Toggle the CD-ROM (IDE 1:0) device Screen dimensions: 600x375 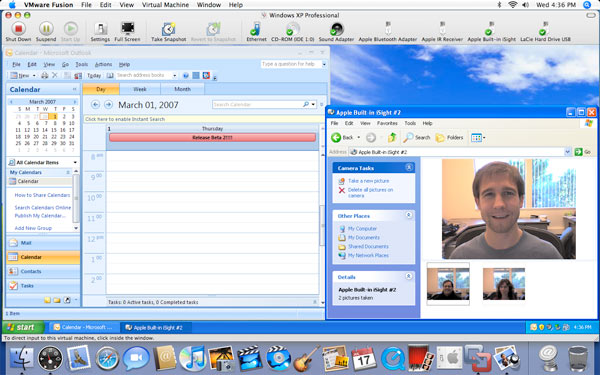pyautogui.click(x=293, y=32)
